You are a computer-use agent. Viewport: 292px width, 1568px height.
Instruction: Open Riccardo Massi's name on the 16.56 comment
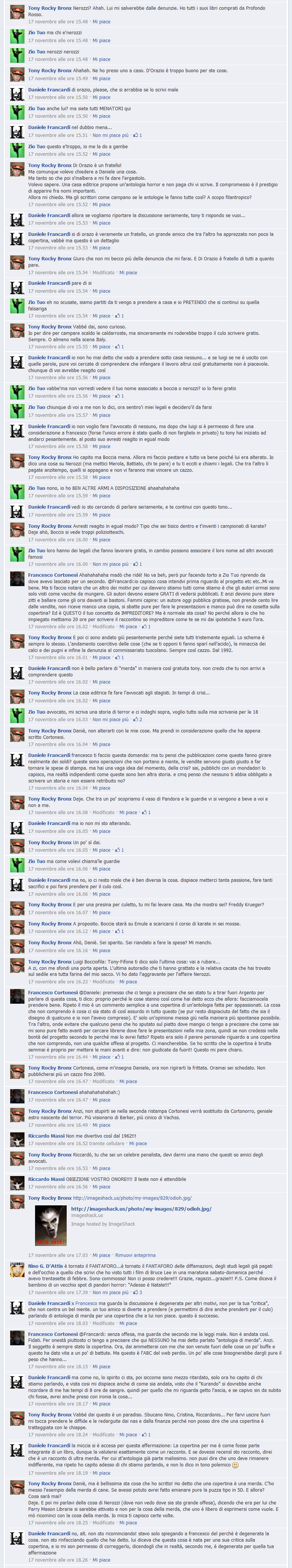click(x=46, y=1179)
